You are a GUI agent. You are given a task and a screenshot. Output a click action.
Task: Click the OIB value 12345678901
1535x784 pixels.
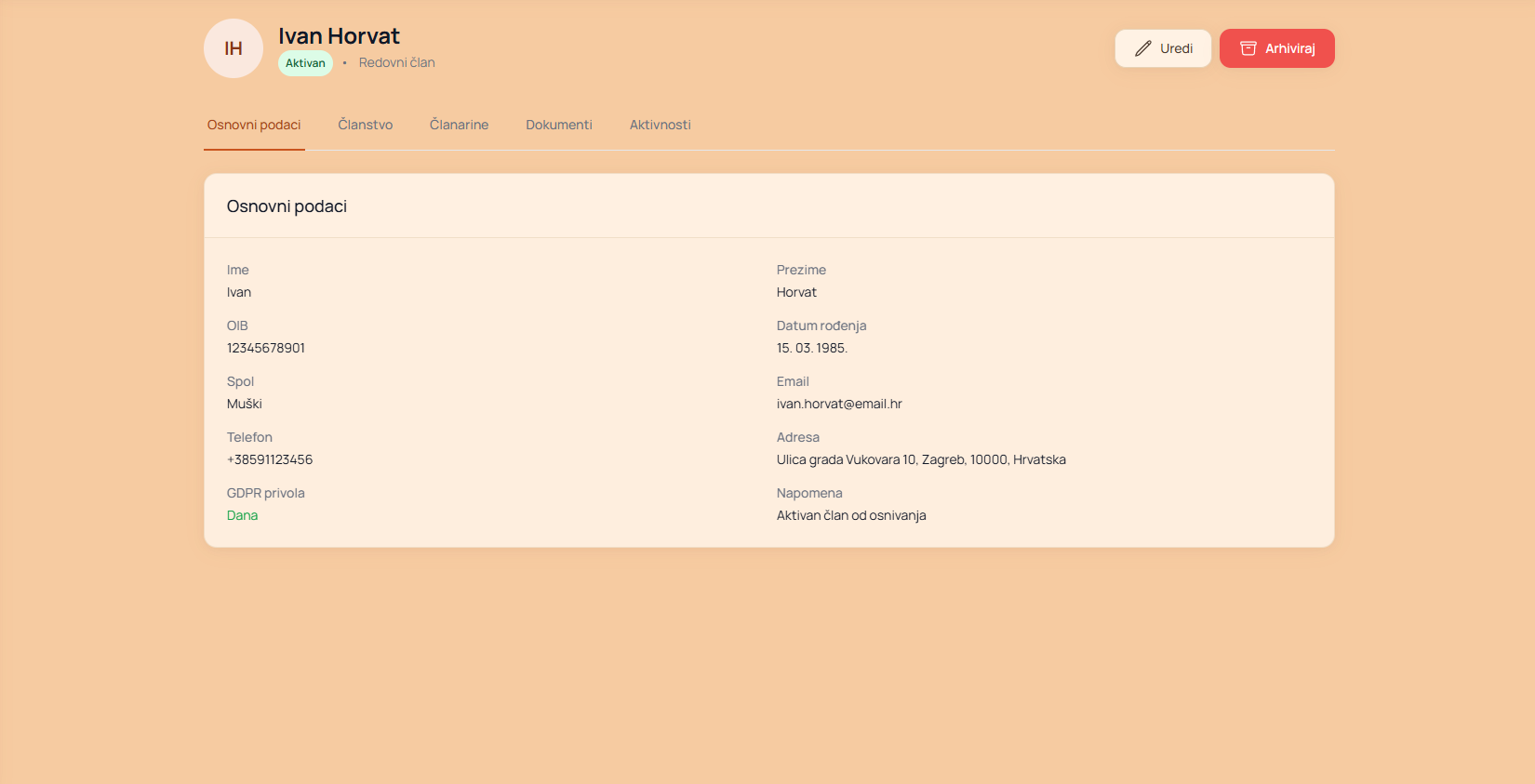tap(266, 348)
